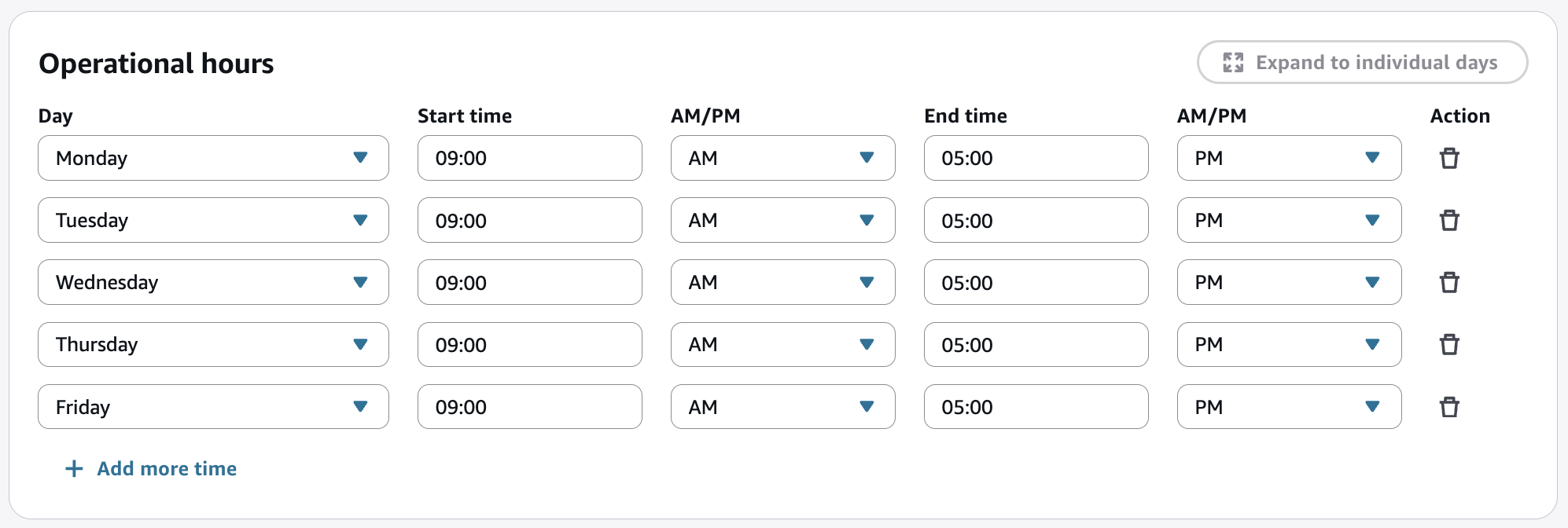Screen dimensions: 1568x528
Task: Click the expand icon in top-right button
Action: click(1233, 62)
